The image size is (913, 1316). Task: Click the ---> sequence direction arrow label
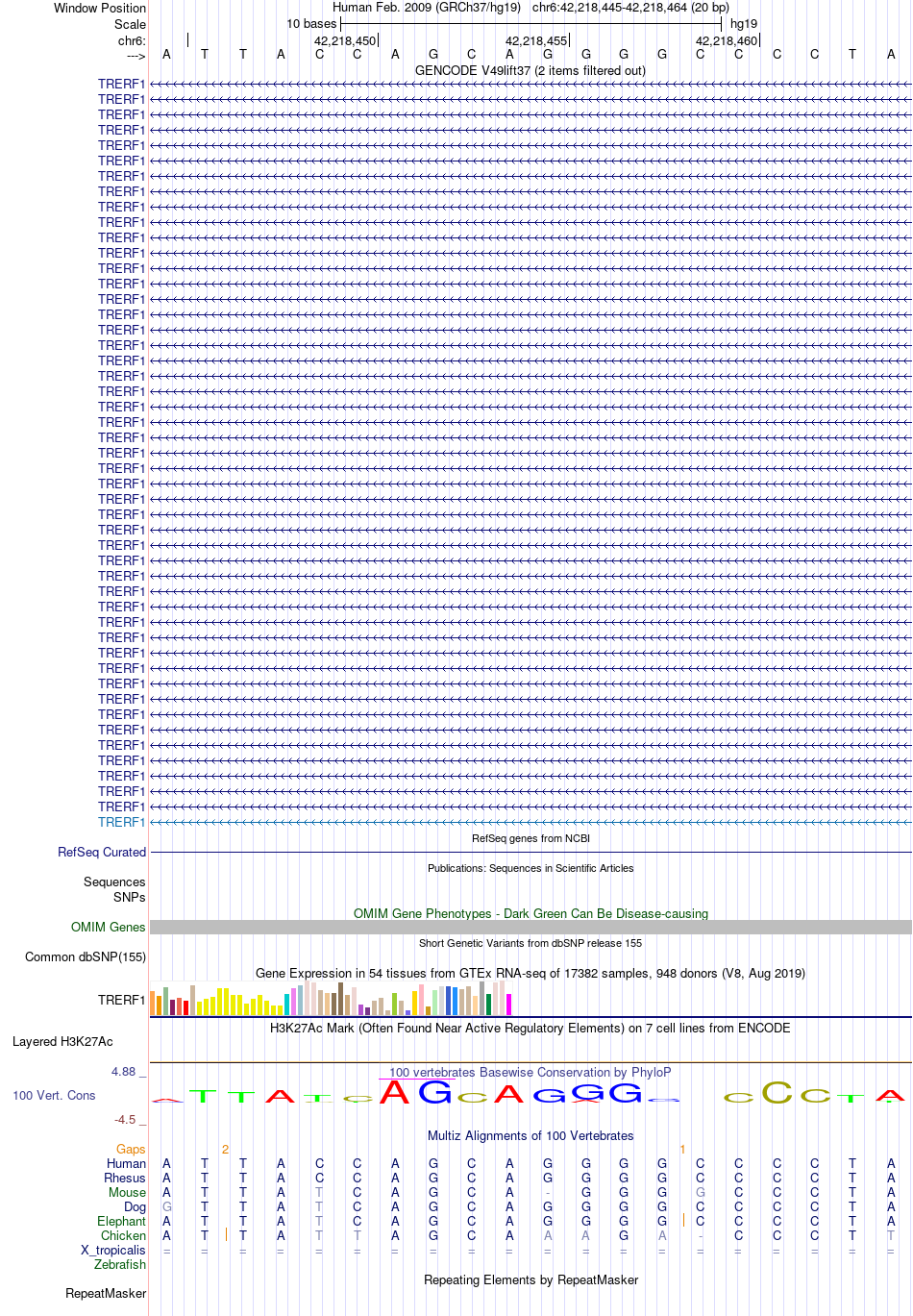click(136, 56)
